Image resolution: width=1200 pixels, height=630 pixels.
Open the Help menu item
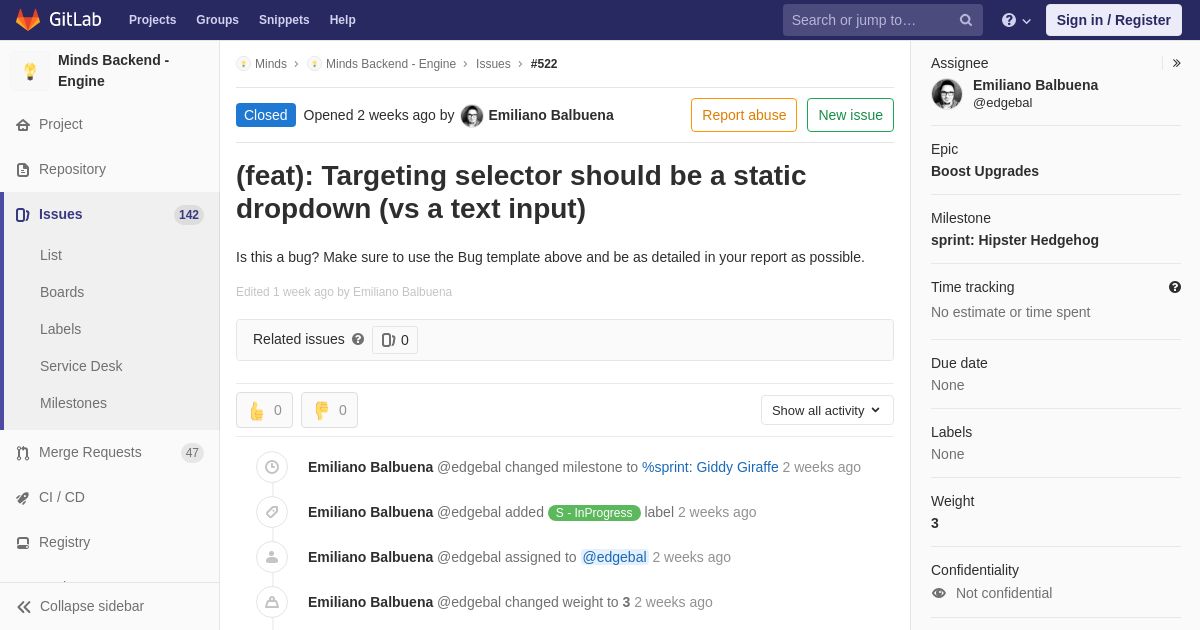343,20
